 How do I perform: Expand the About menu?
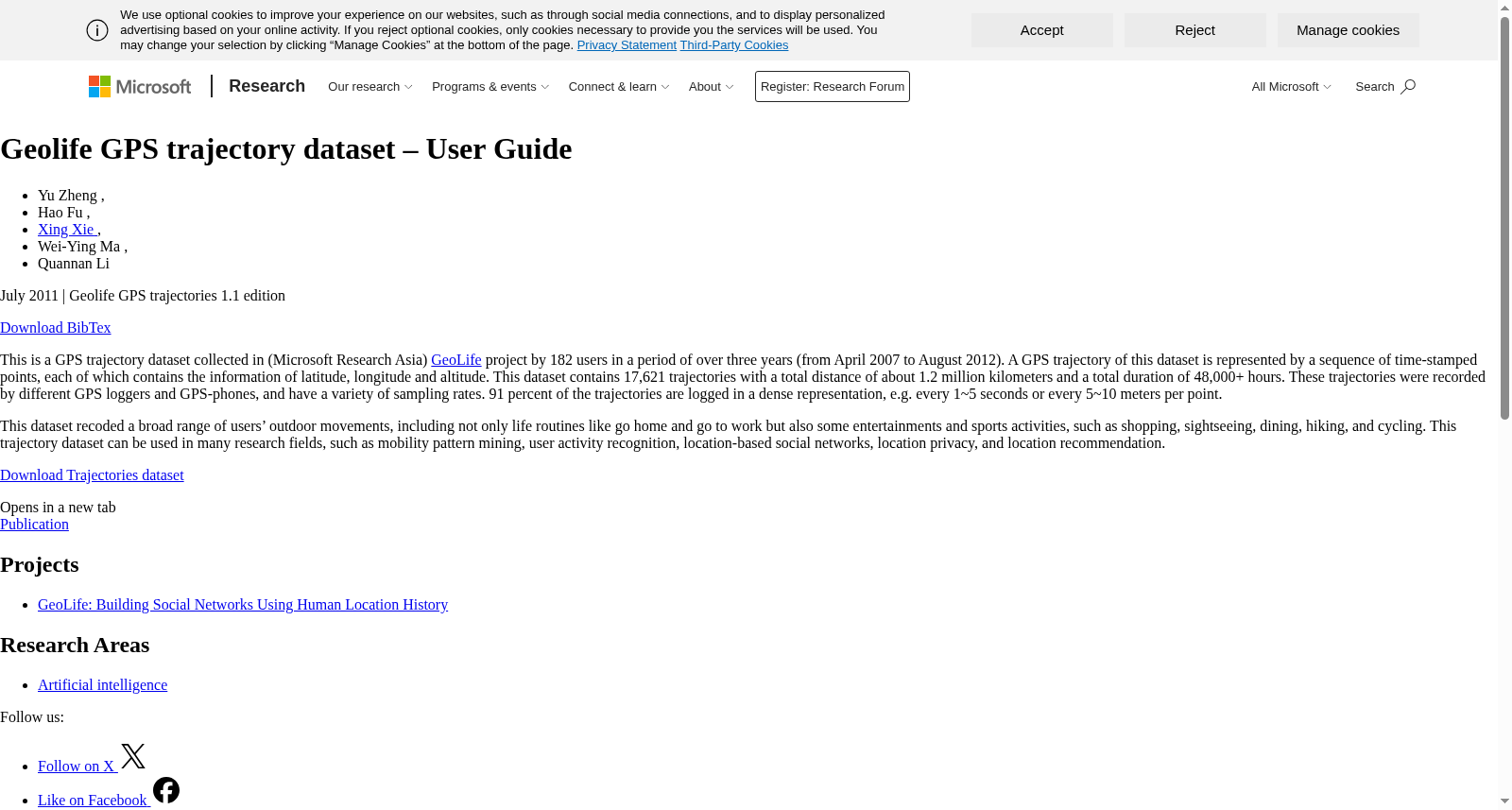[x=712, y=86]
